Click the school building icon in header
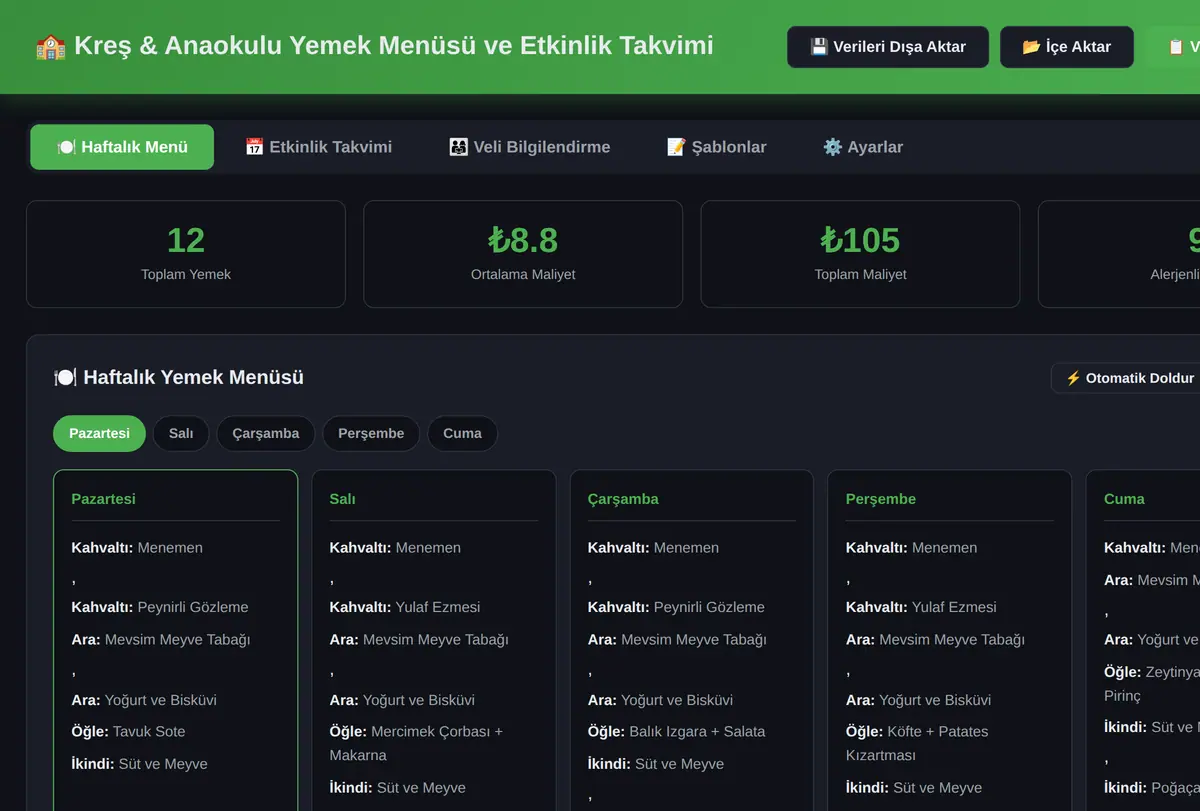Screen dimensions: 1200x811 [50, 46]
